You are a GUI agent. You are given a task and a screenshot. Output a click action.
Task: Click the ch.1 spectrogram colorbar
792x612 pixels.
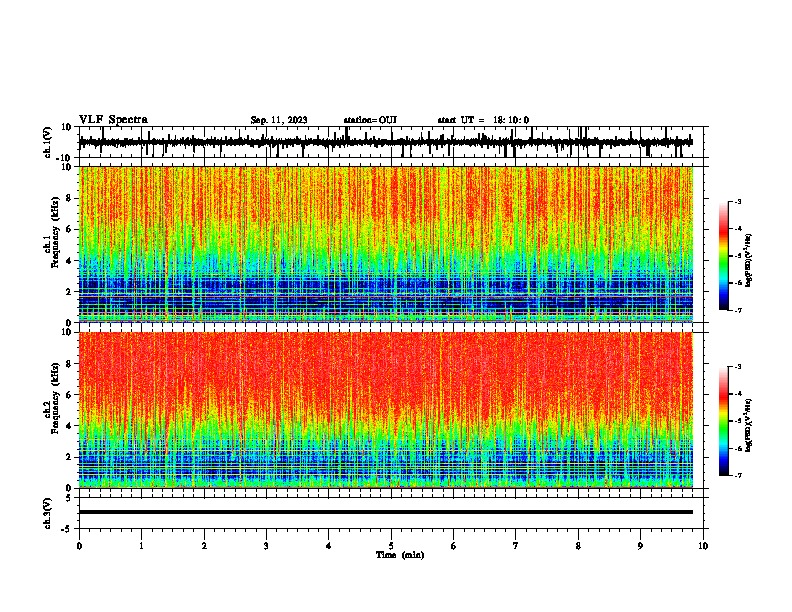(723, 256)
